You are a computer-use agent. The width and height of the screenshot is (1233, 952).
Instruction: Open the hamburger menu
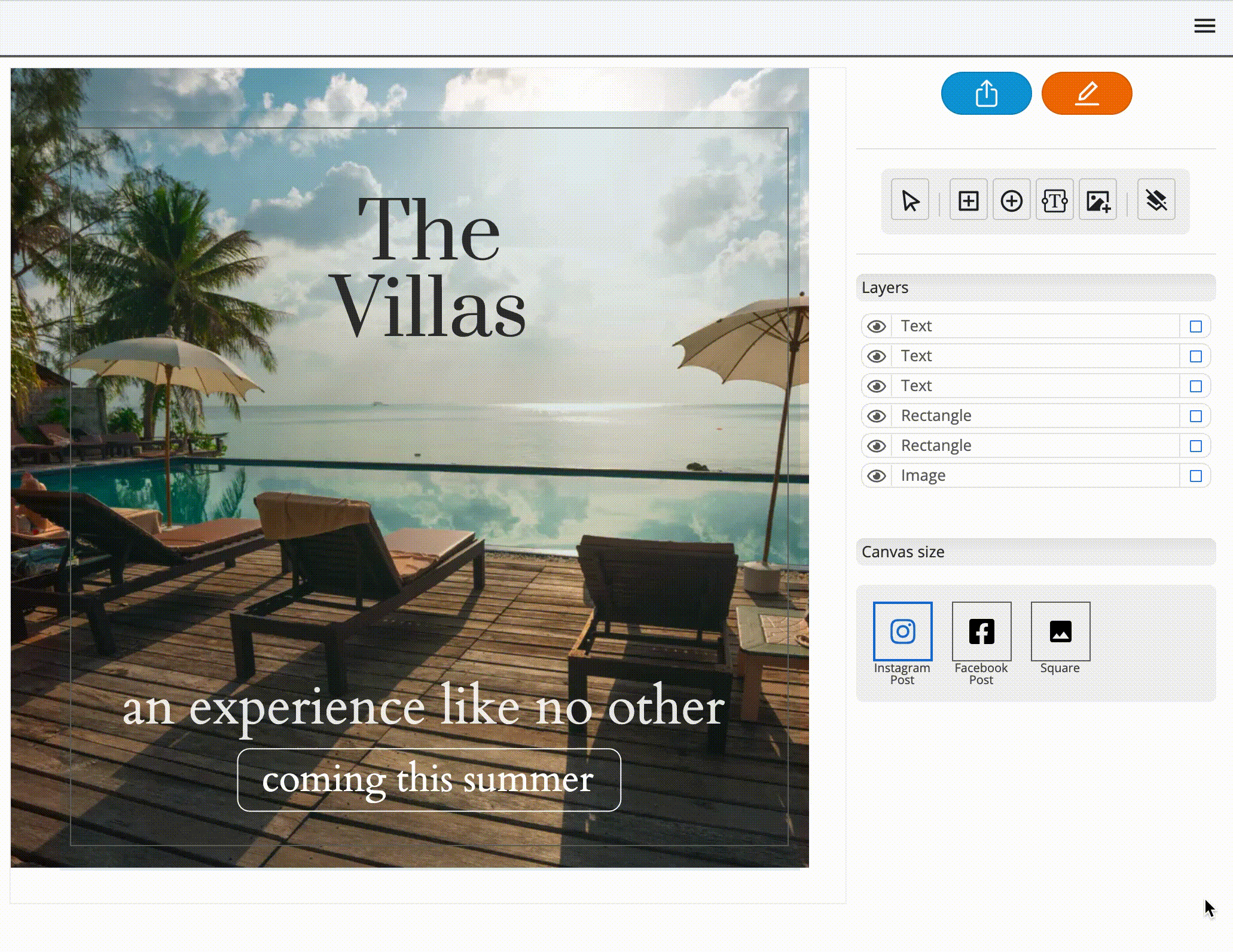[x=1204, y=26]
